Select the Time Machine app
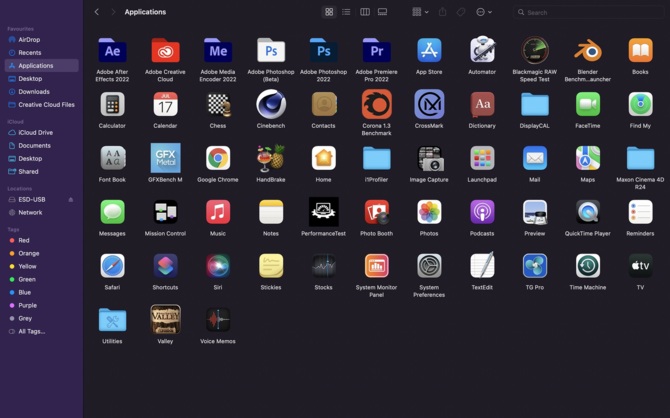Screen dimensions: 670x418 [588, 265]
